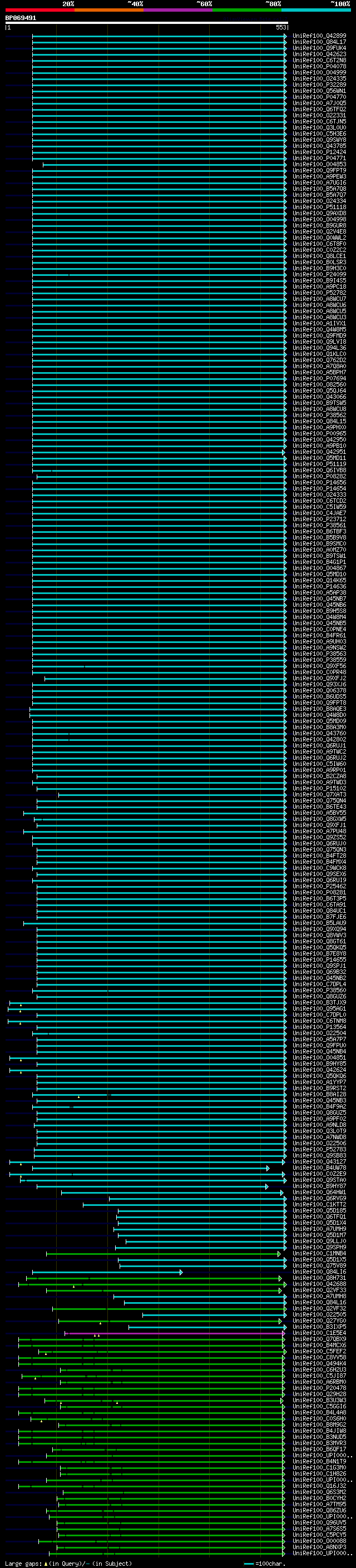The width and height of the screenshot is (356, 1568).
Task: Open hit UniRef100_Q56WN1
Action: (319, 91)
